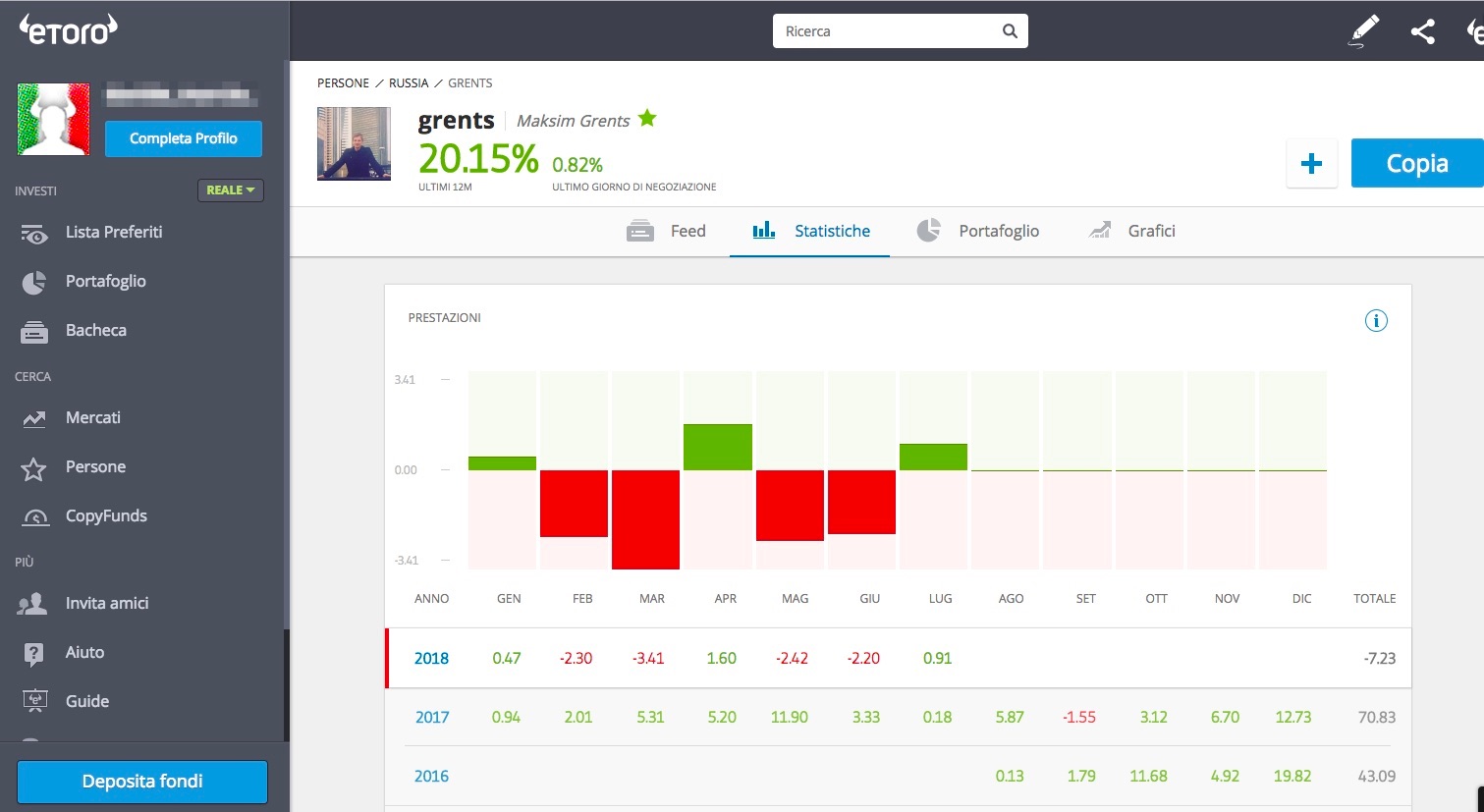Click the green APR bar in chart
Viewport: 1484px width, 812px height.
point(718,447)
